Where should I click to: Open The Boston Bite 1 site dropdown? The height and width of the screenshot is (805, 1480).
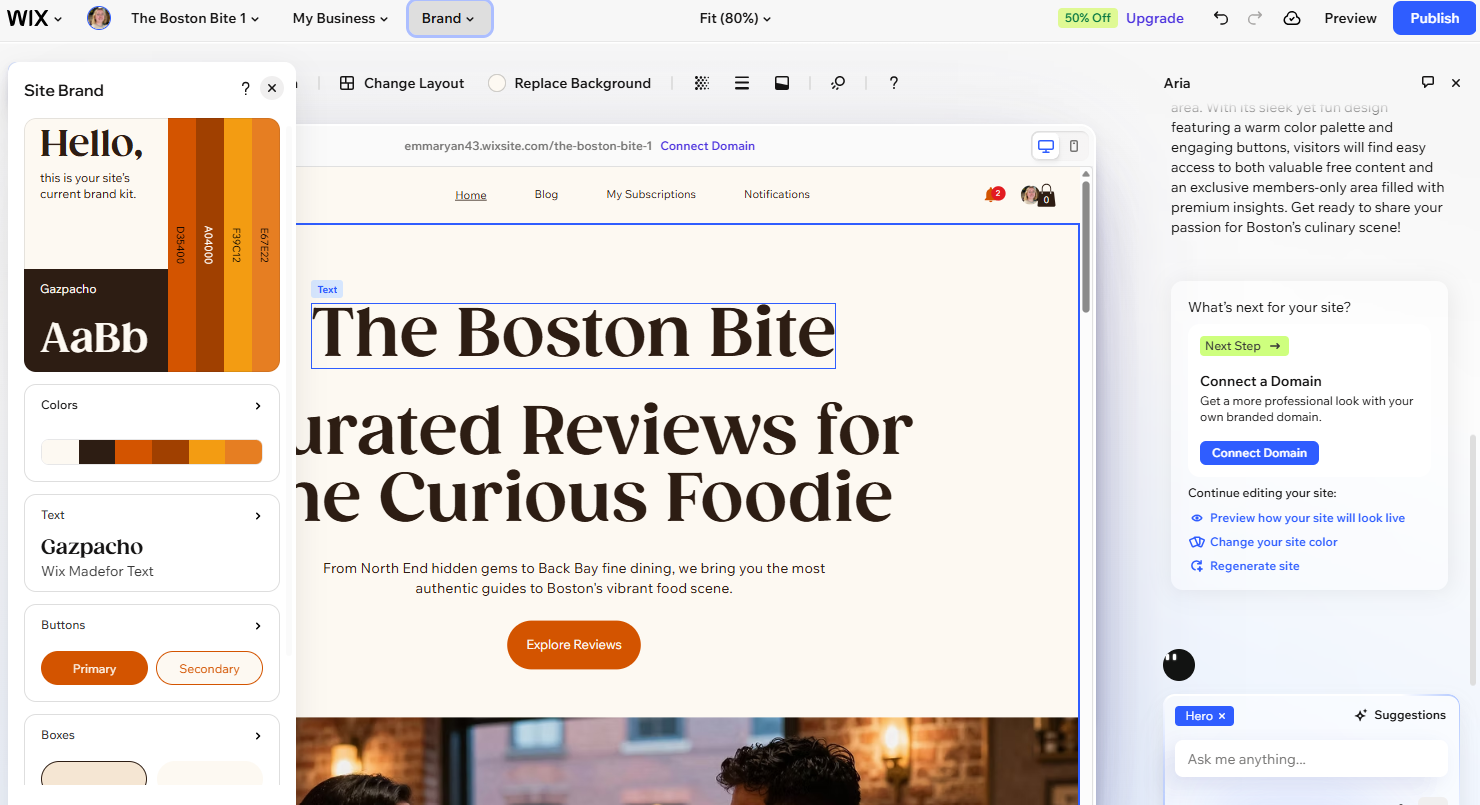point(195,18)
